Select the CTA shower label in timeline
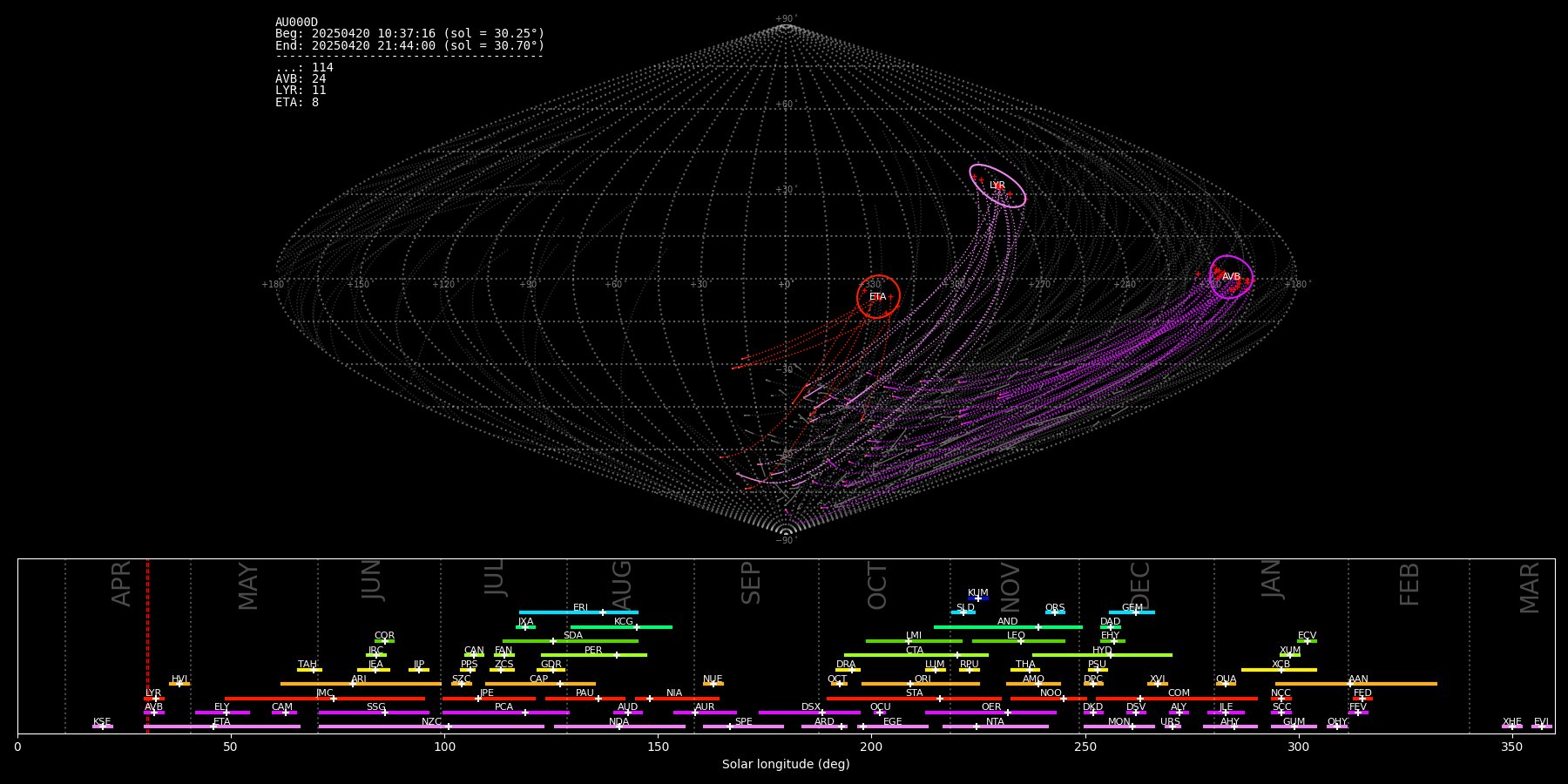This screenshot has width=1568, height=784. coord(914,651)
